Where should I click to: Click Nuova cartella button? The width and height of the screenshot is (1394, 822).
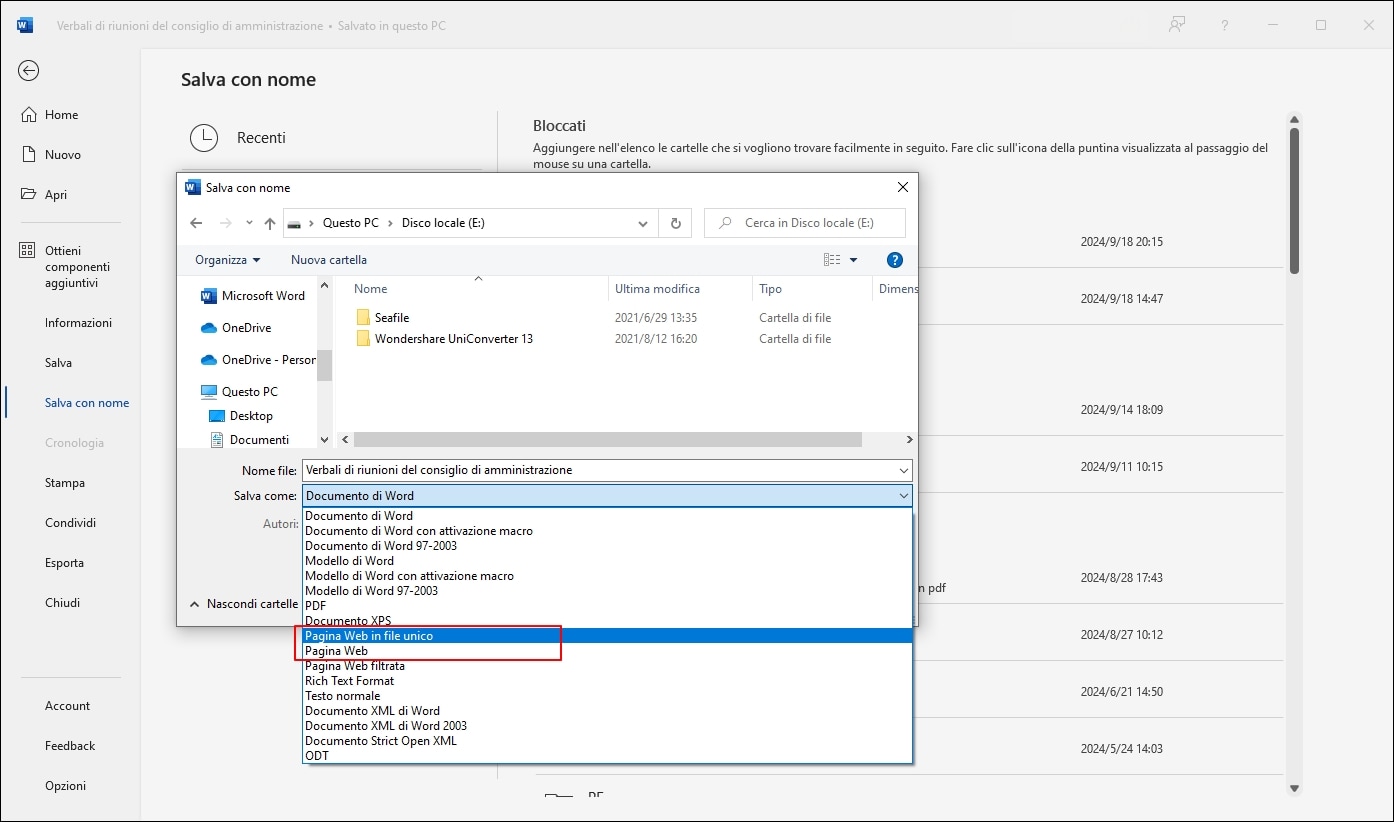pyautogui.click(x=329, y=260)
